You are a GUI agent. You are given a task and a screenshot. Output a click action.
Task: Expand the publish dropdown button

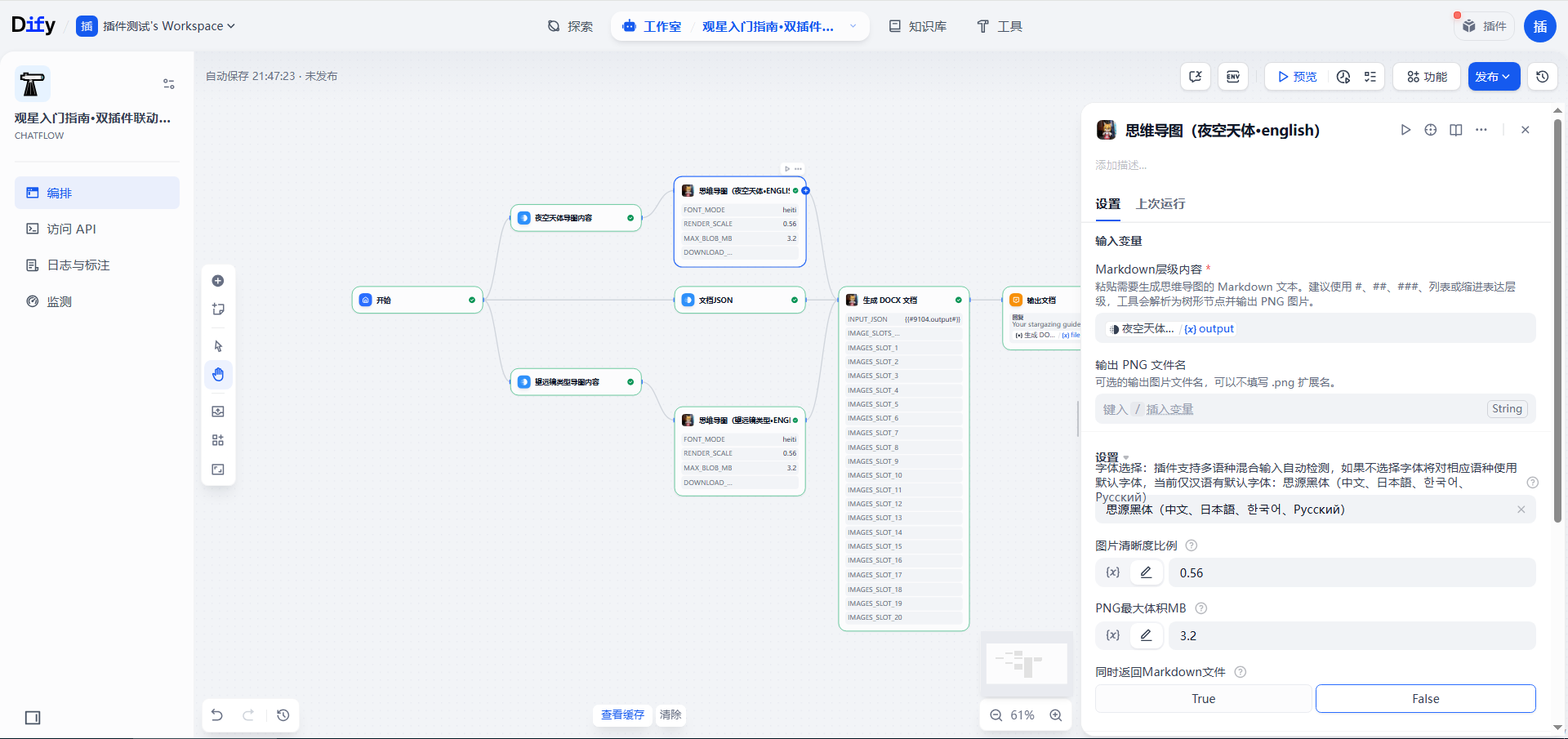click(1494, 77)
